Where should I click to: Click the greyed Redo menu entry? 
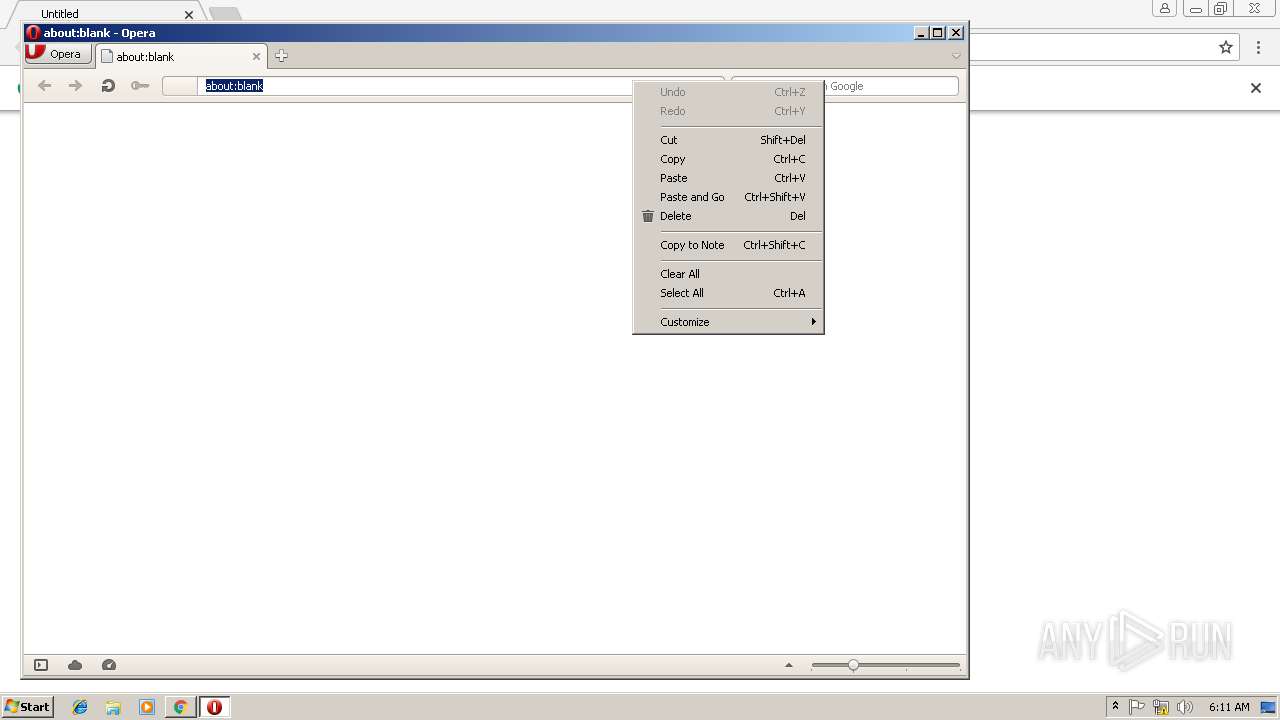[x=728, y=111]
